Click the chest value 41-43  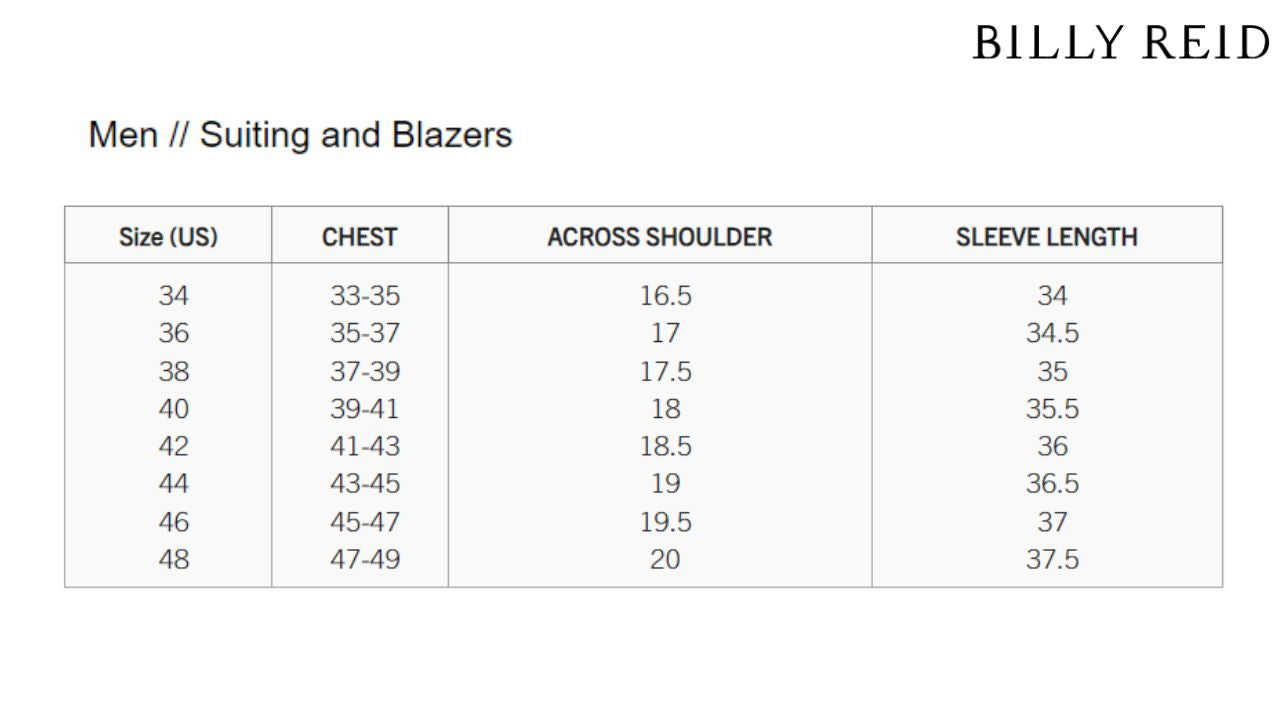[x=365, y=446]
